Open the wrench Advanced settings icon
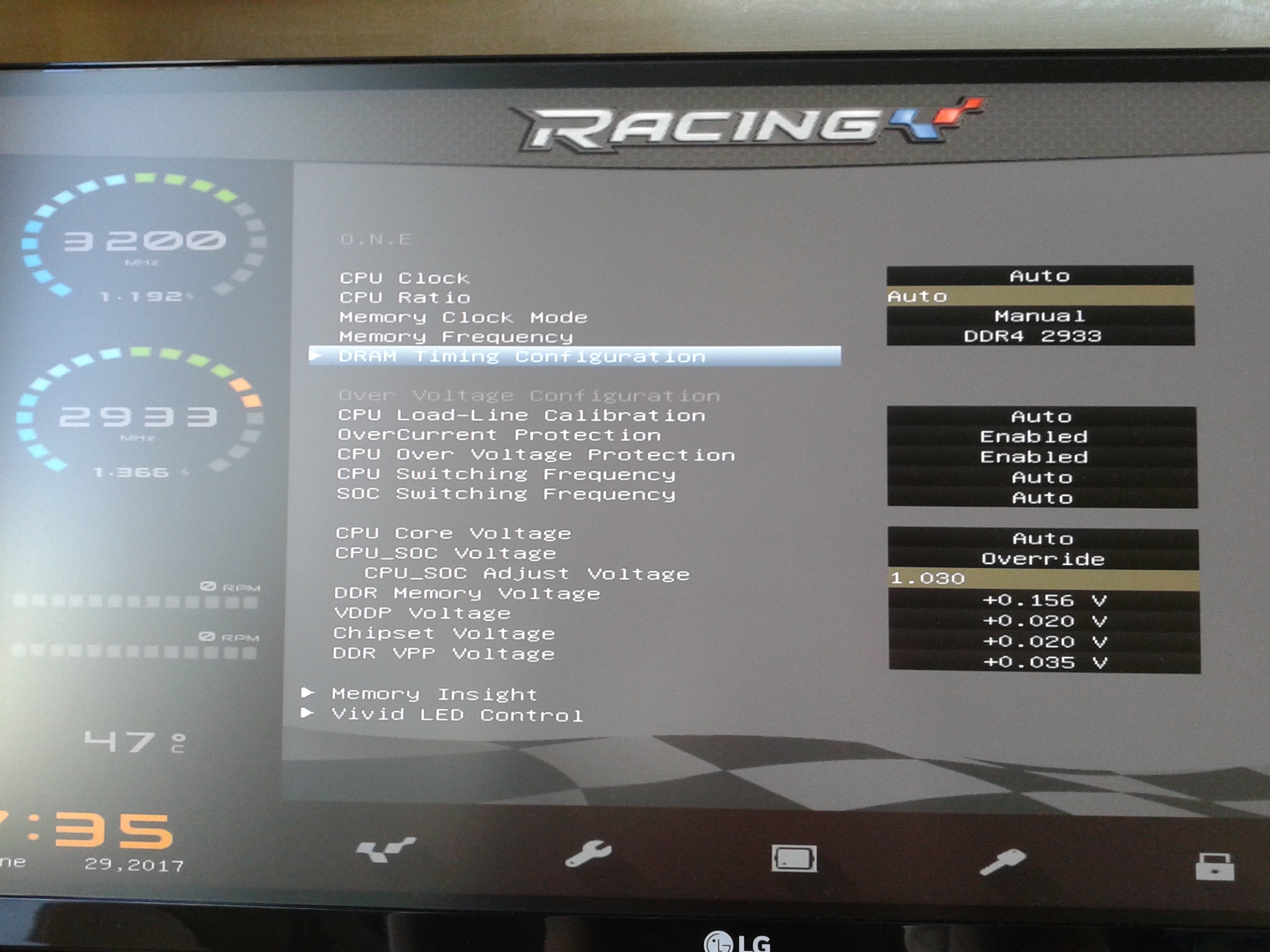 [x=588, y=854]
